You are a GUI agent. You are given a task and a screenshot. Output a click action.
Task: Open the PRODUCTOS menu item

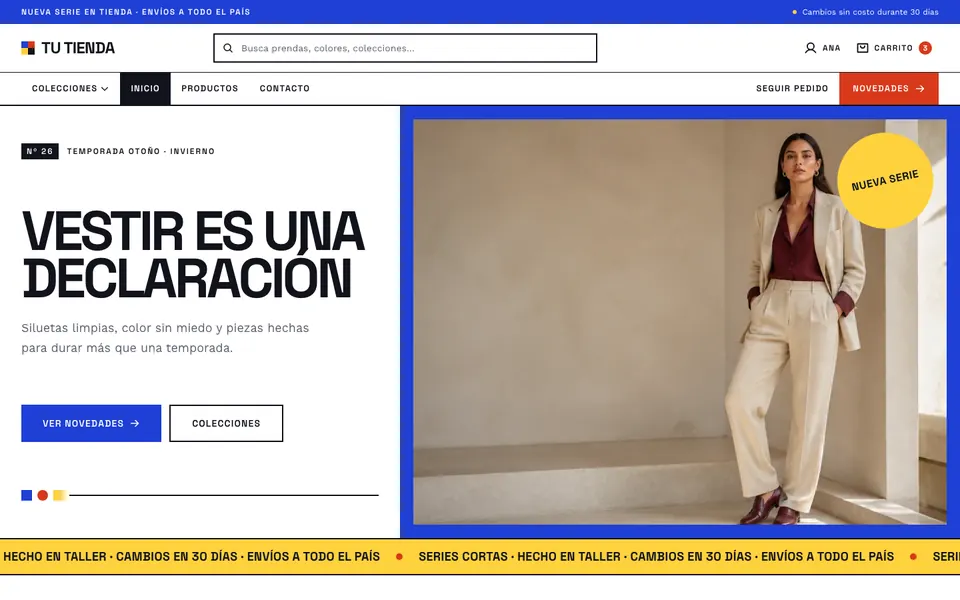click(x=209, y=89)
